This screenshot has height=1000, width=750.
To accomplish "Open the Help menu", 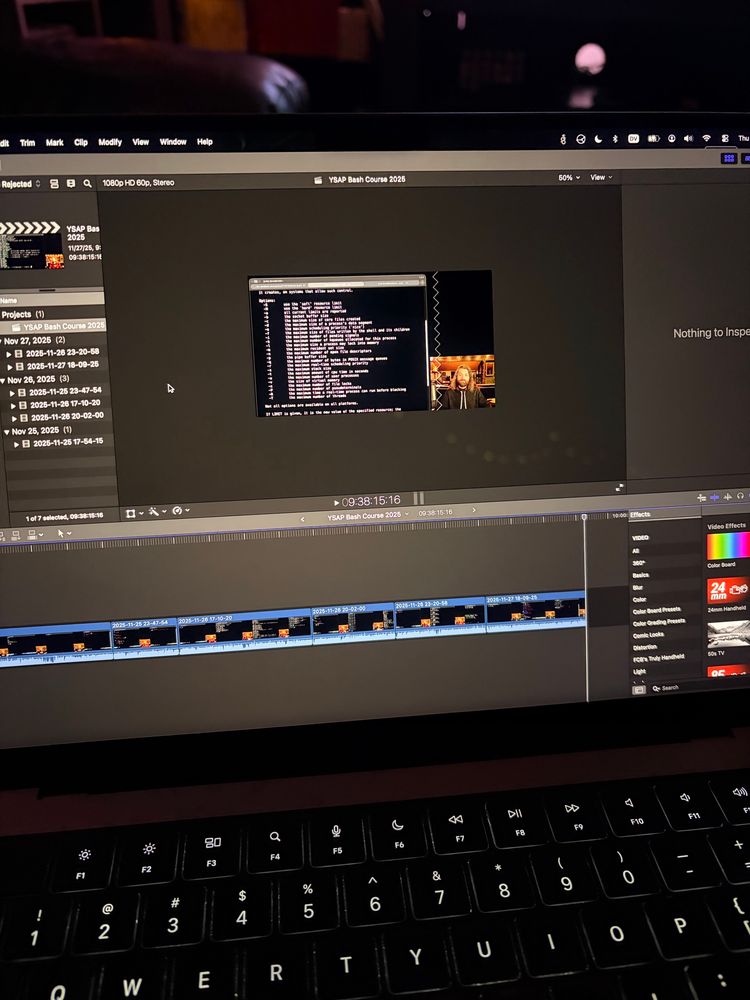I will (x=205, y=142).
